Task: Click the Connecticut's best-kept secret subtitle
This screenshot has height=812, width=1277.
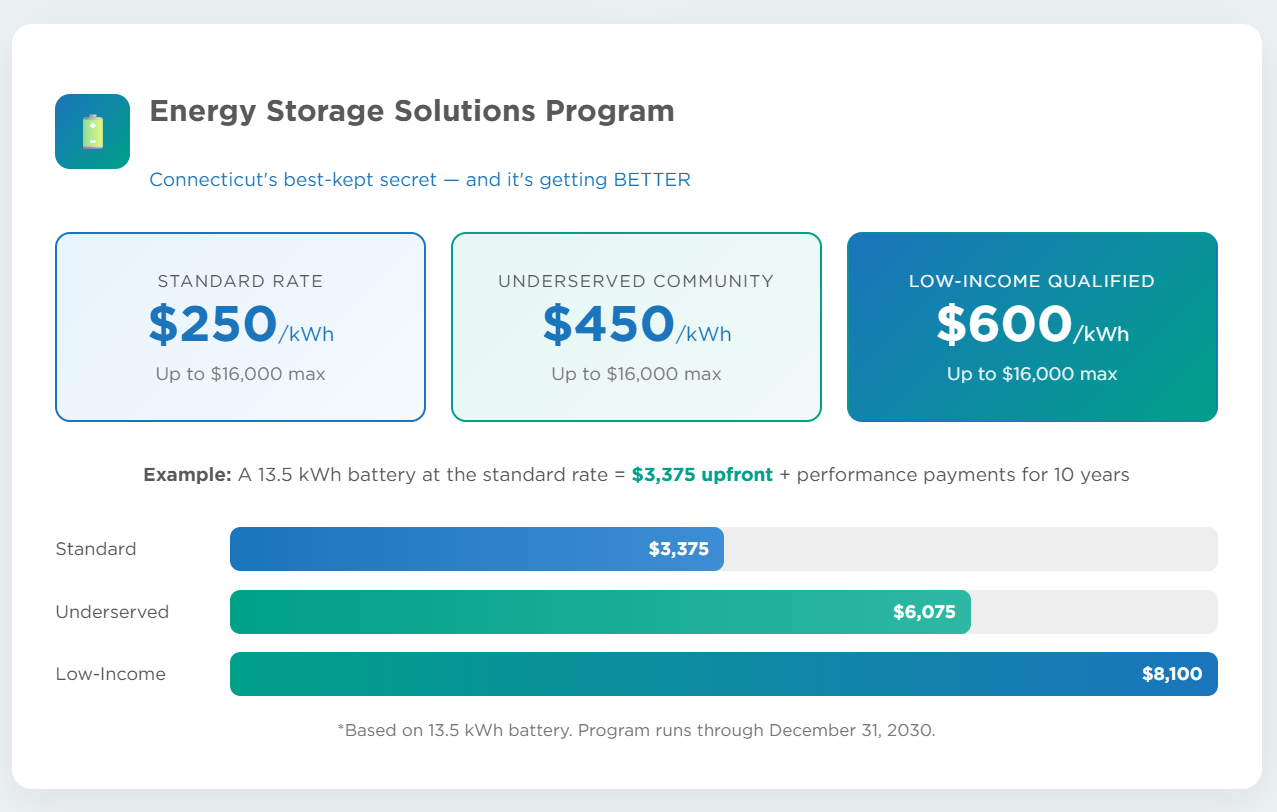Action: point(419,180)
